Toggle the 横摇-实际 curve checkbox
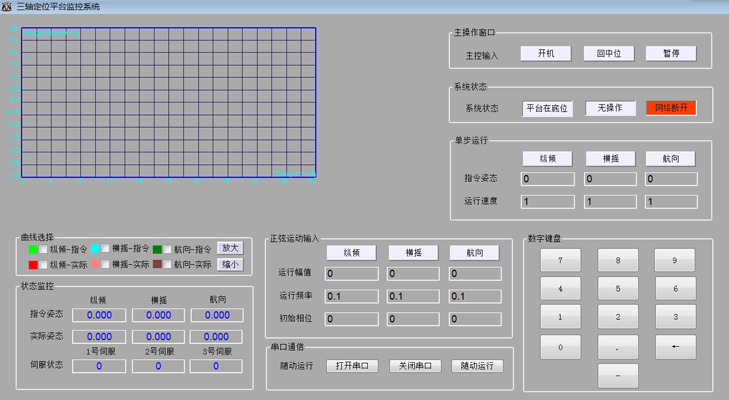This screenshot has height=400, width=729. (106, 265)
